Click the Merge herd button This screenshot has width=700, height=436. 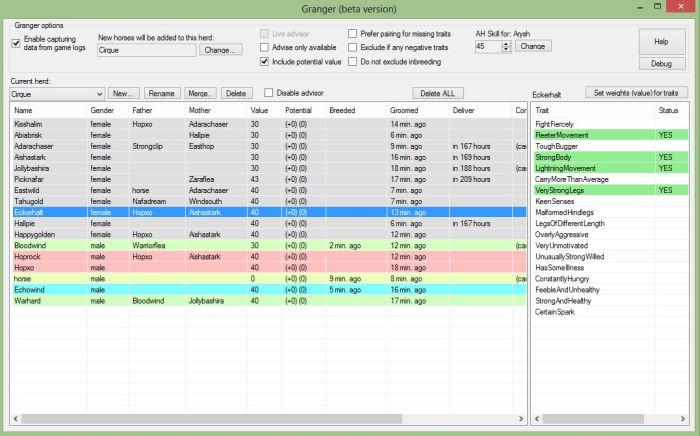[x=201, y=93]
